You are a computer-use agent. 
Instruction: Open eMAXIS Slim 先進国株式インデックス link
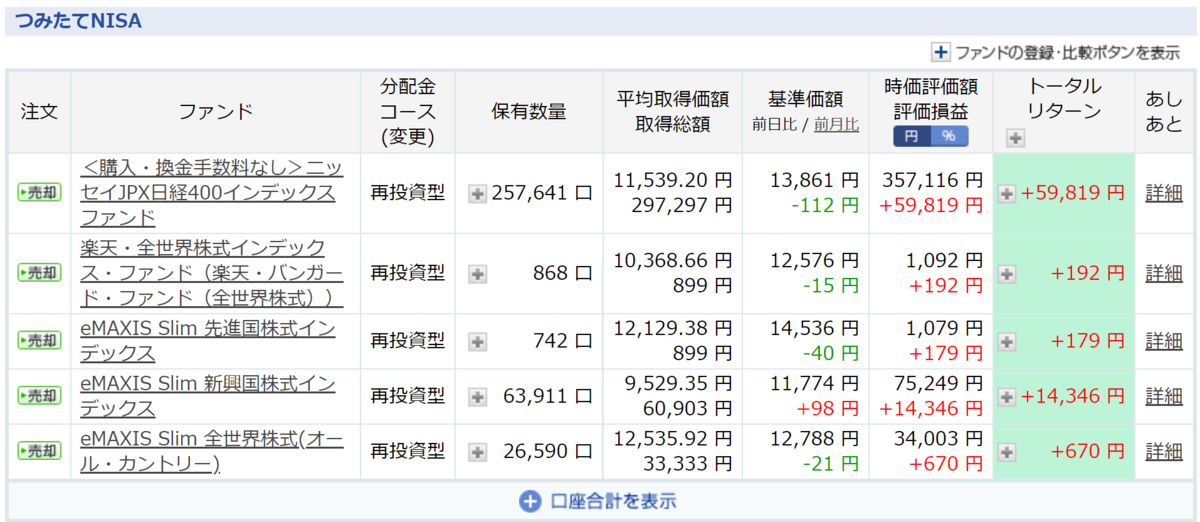coord(208,341)
